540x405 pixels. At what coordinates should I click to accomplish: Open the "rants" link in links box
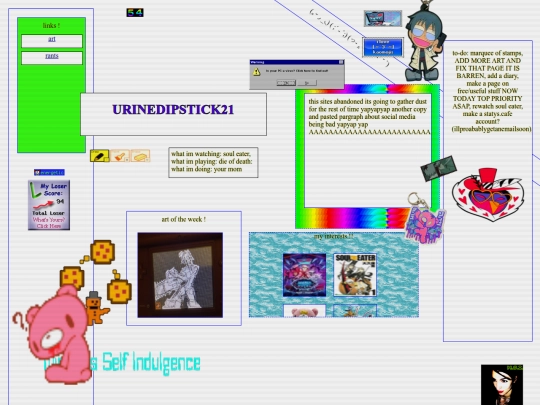52,56
